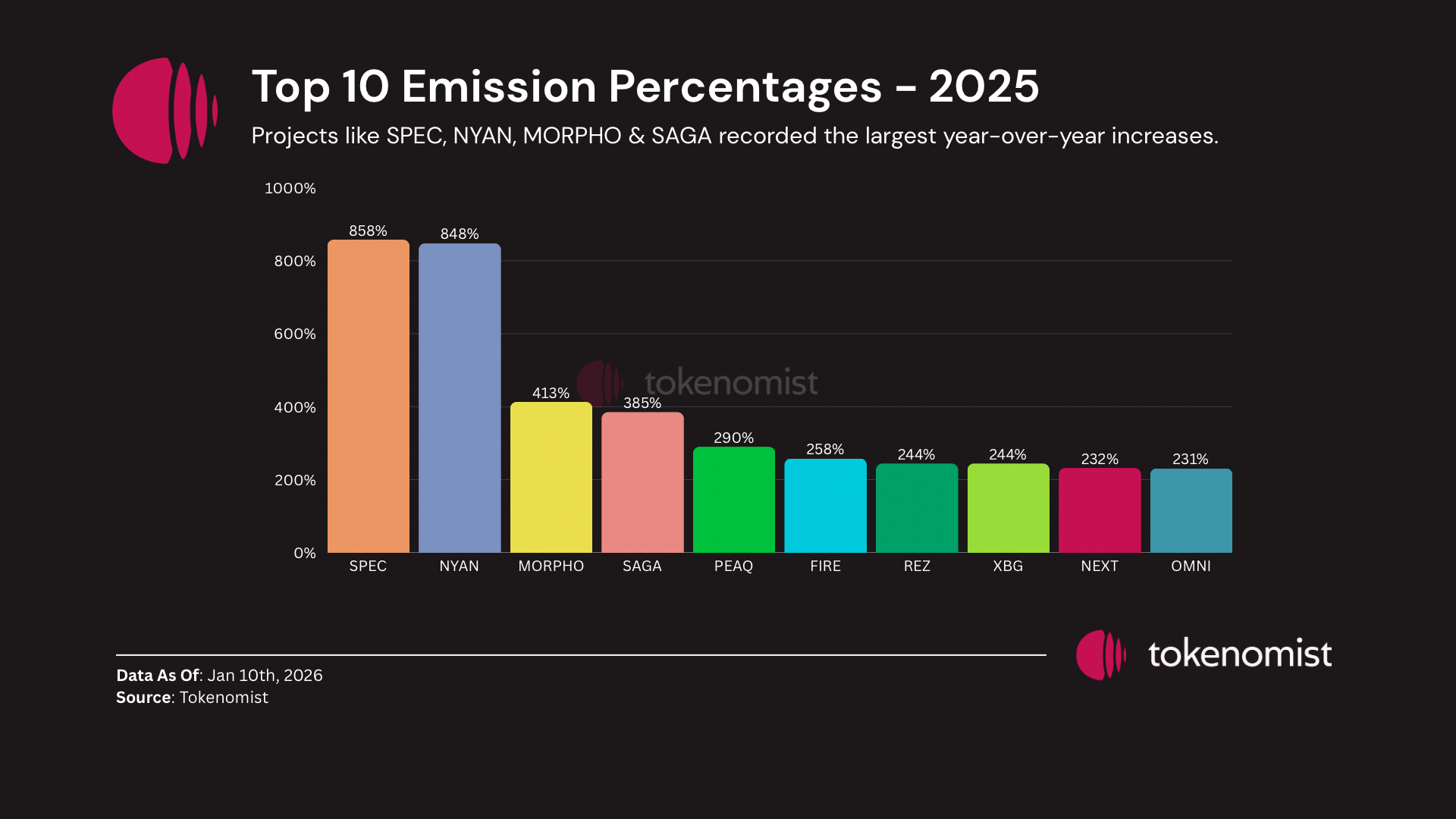Click the crimson NEXT bar
1456x819 pixels.
pos(1099,510)
